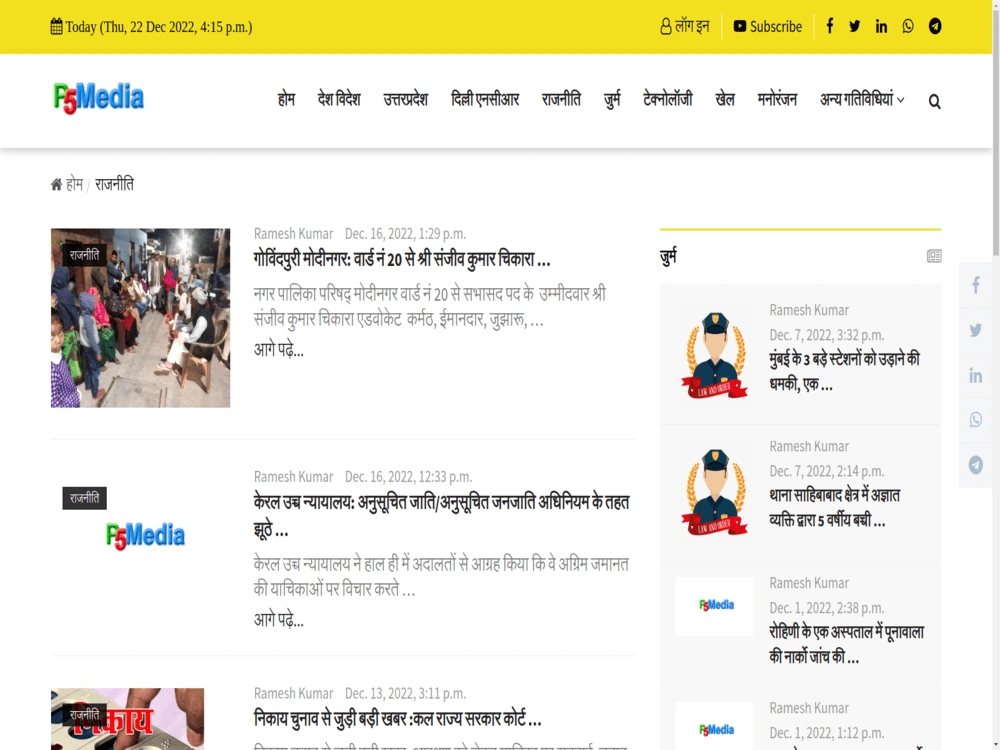Image resolution: width=1000 pixels, height=750 pixels.
Task: Open टेक्नोलॉजी navigation item
Action: pos(668,99)
